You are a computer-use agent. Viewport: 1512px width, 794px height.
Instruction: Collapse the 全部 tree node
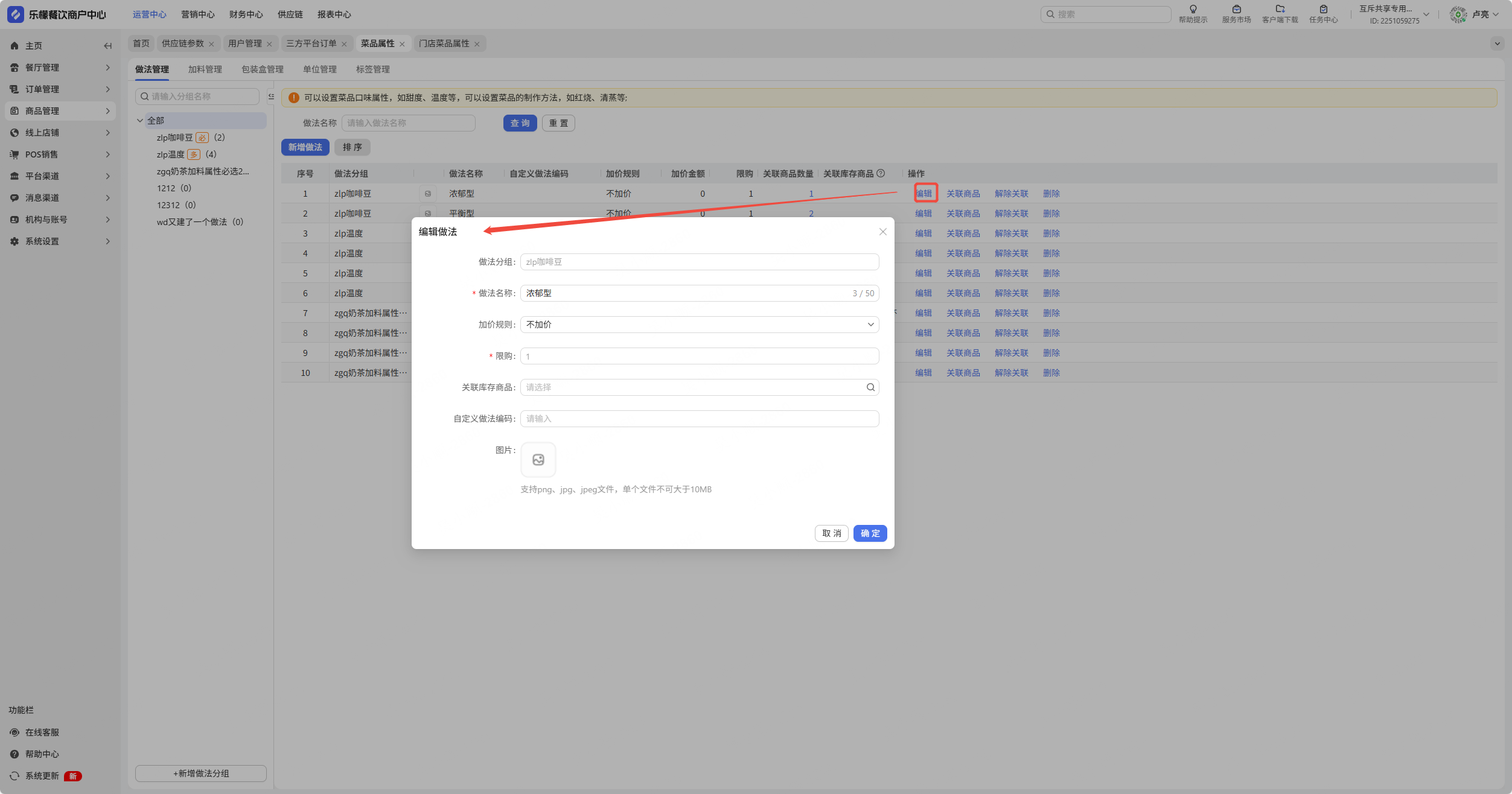(x=140, y=121)
